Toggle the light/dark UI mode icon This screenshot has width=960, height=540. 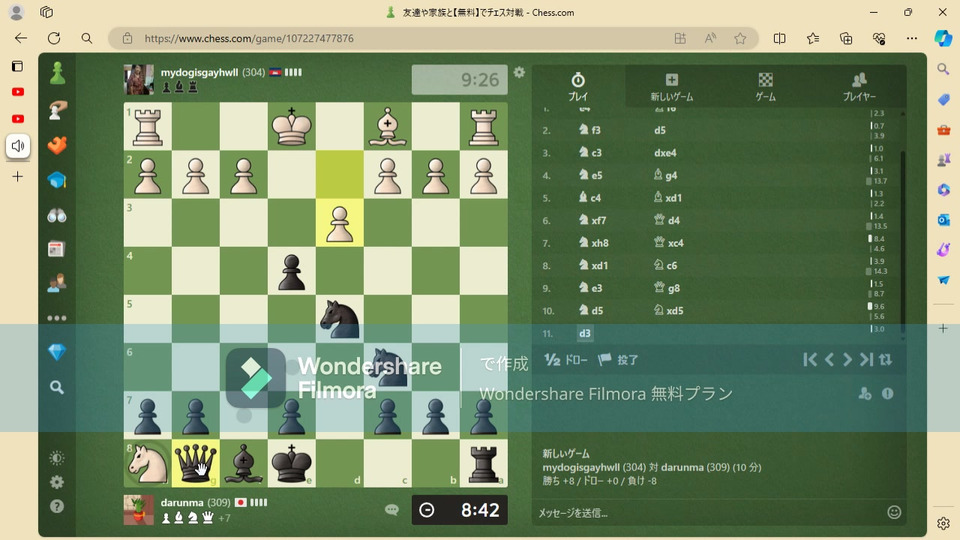point(57,458)
